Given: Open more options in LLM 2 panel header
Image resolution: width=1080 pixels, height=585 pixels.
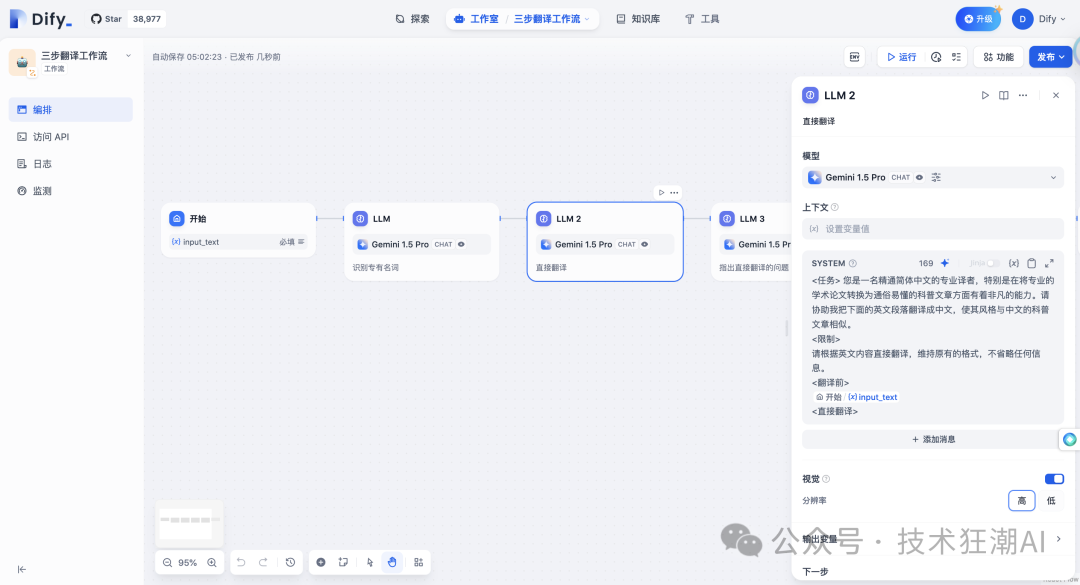Looking at the screenshot, I should click(1023, 95).
